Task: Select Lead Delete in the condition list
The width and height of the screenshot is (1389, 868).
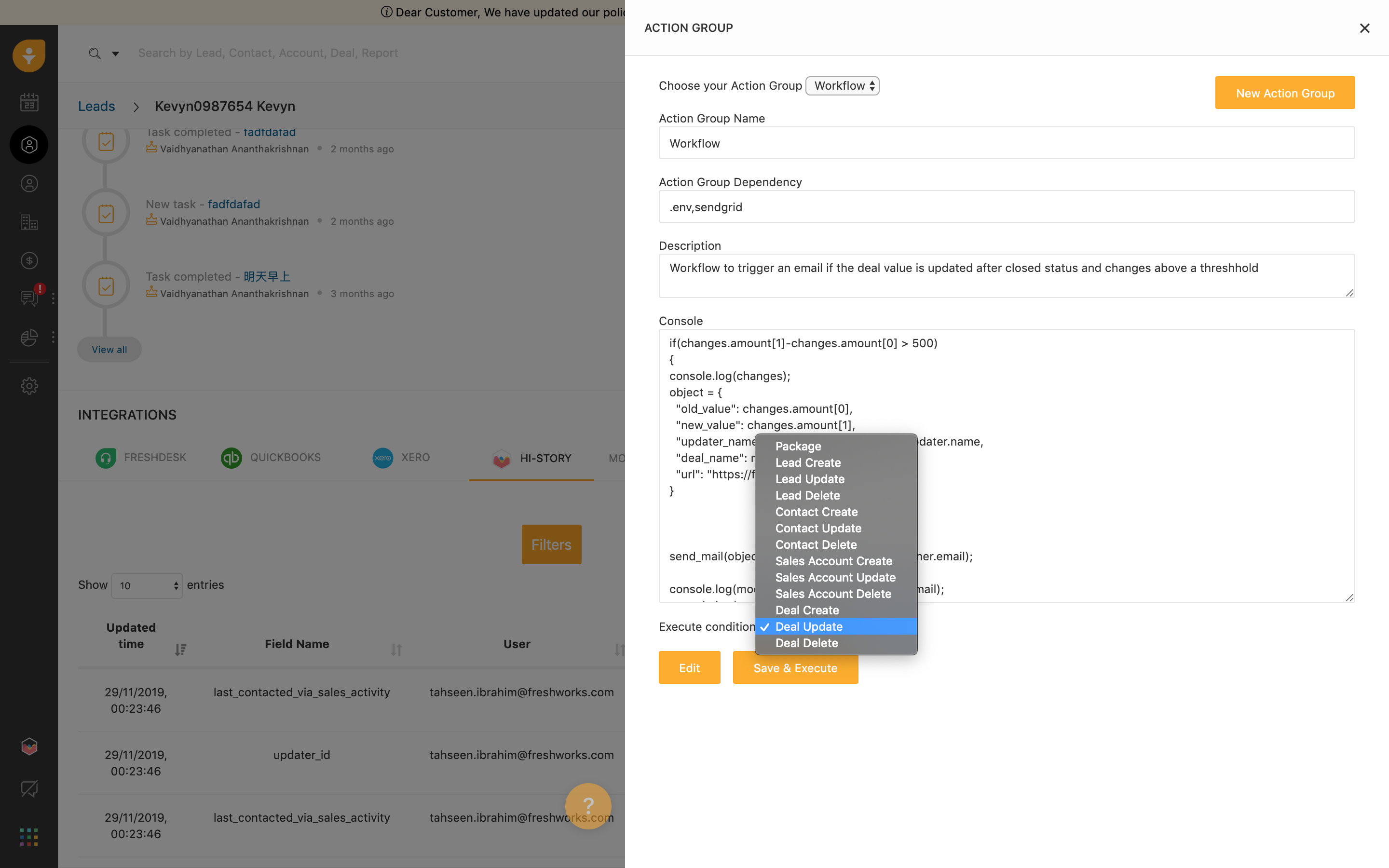Action: (807, 495)
